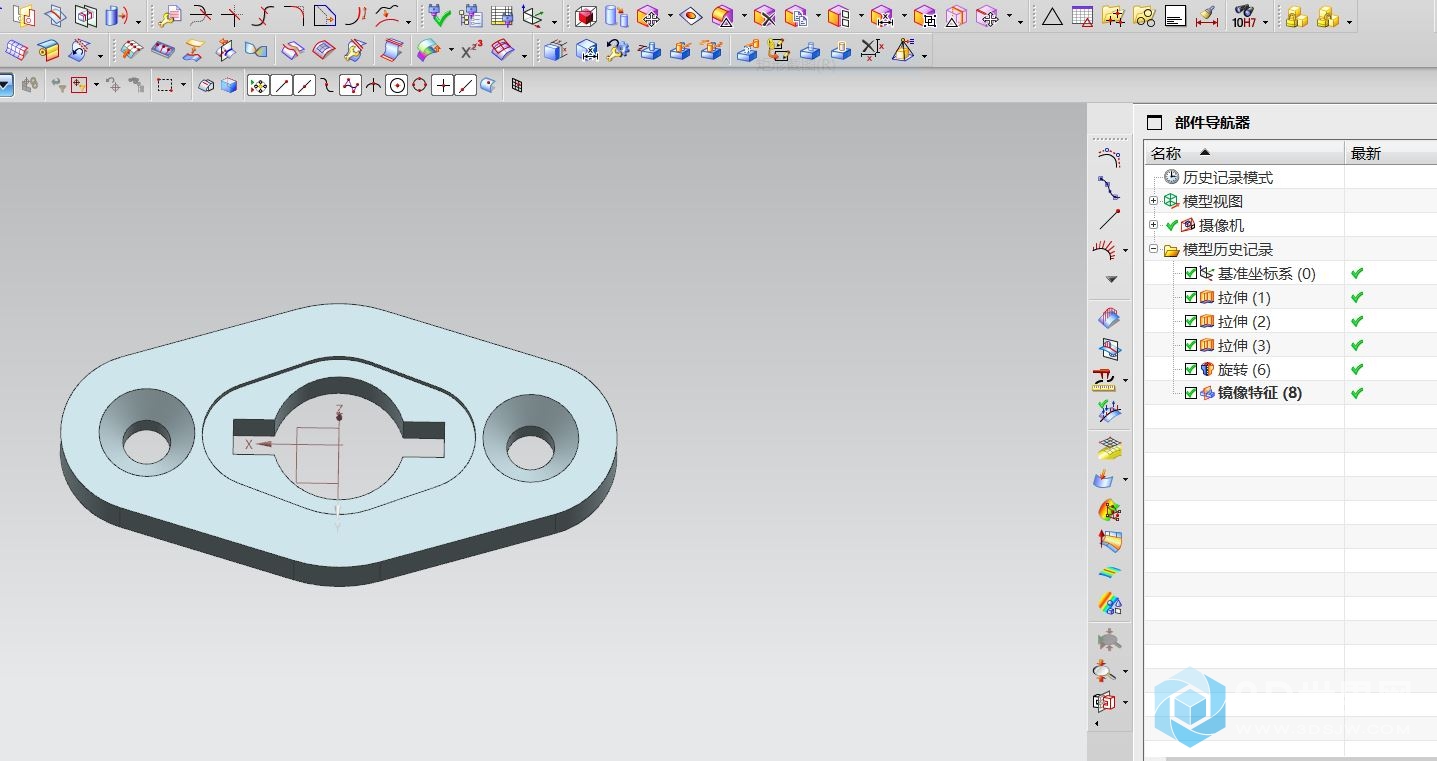Toggle the quadrant point snap icon
1437x761 pixels.
[x=420, y=86]
